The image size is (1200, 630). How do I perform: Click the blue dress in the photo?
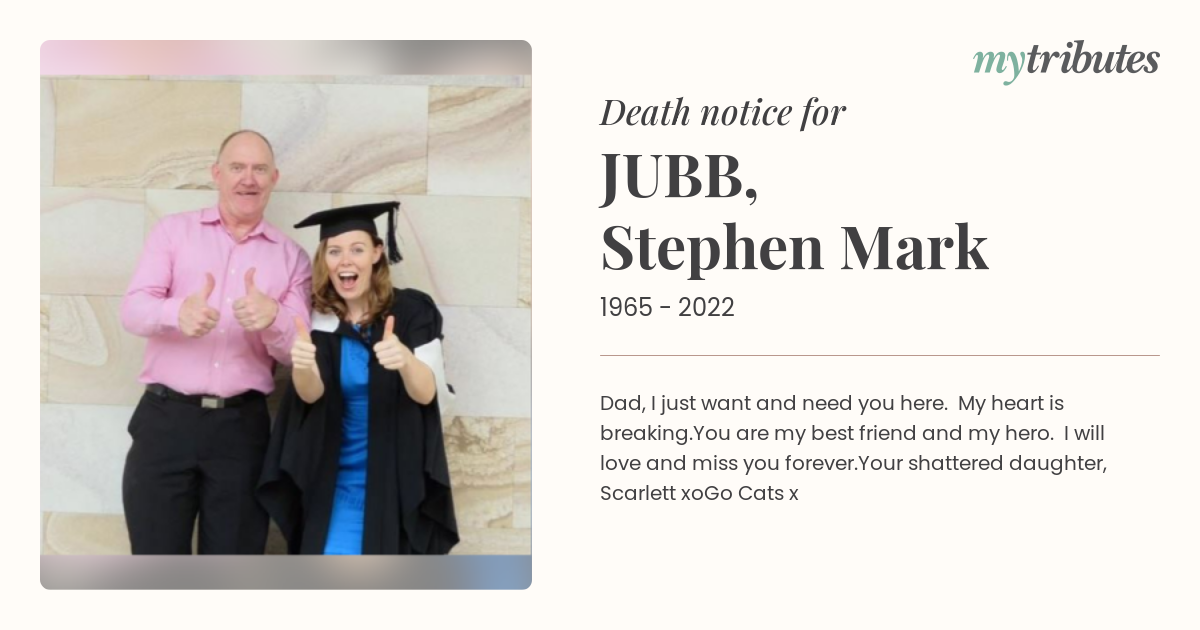(352, 440)
